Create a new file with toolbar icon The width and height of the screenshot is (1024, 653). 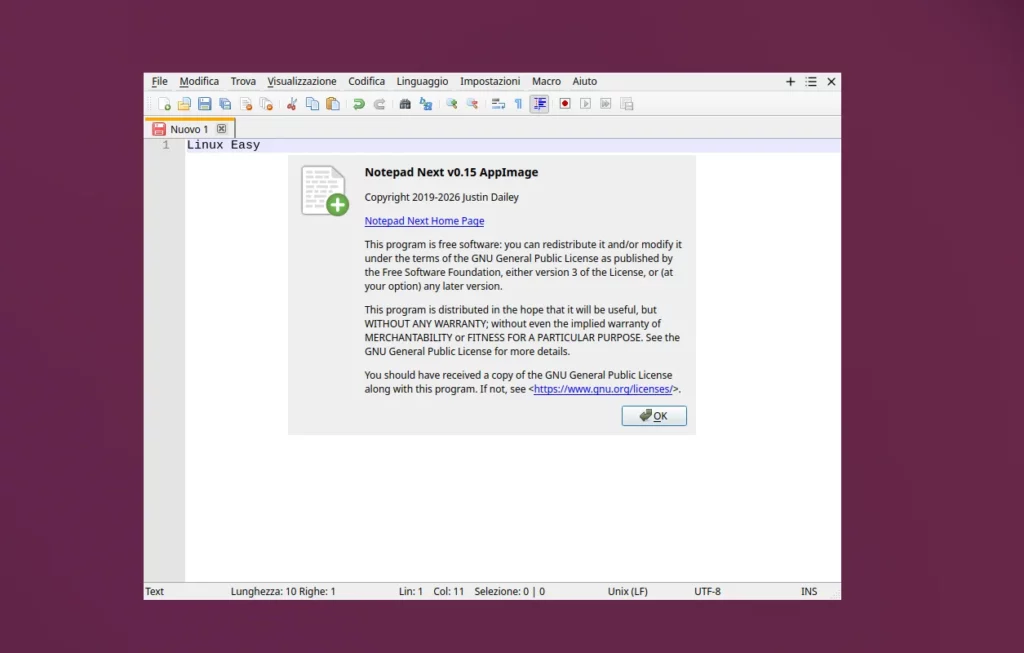164,104
